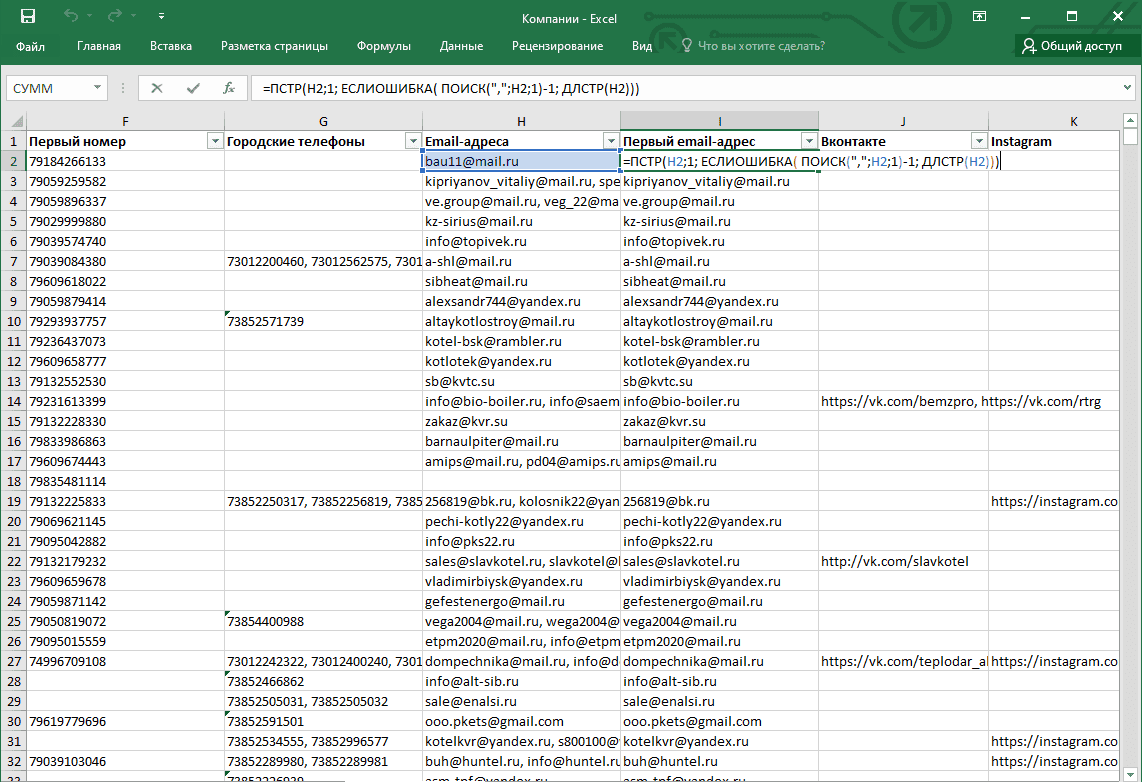Select the phone cell 73852571739
This screenshot has width=1142, height=782.
pyautogui.click(x=323, y=321)
